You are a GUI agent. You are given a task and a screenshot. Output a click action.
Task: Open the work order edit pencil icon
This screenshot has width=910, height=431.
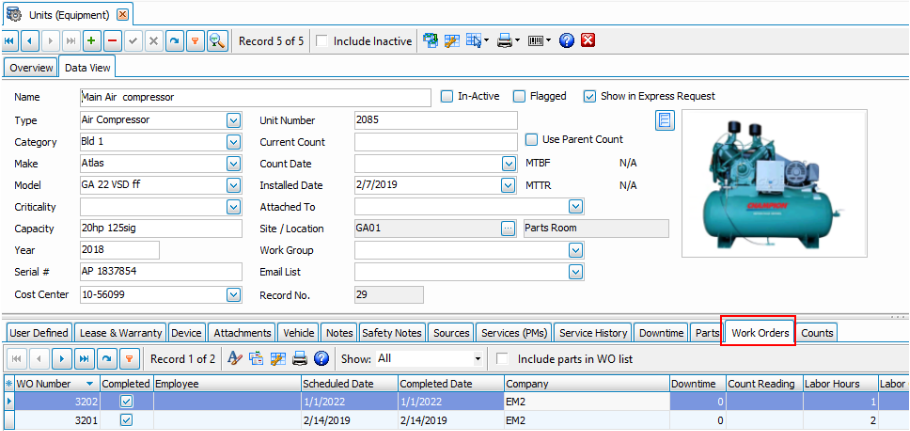pos(234,359)
